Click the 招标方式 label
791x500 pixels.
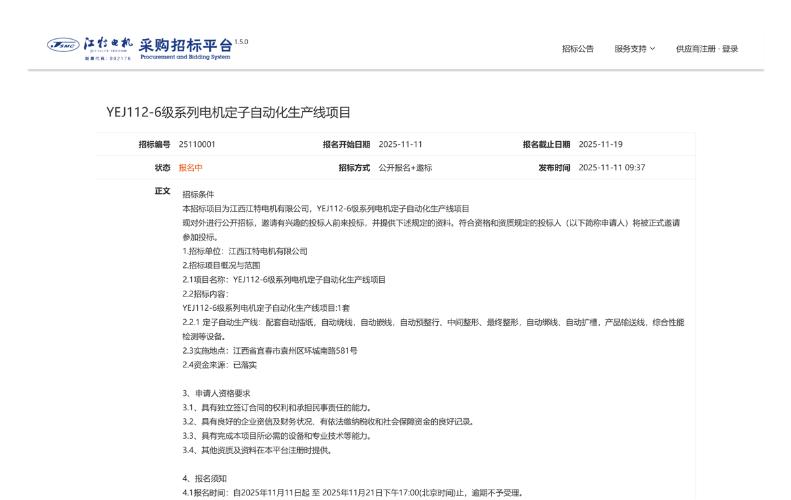[354, 168]
